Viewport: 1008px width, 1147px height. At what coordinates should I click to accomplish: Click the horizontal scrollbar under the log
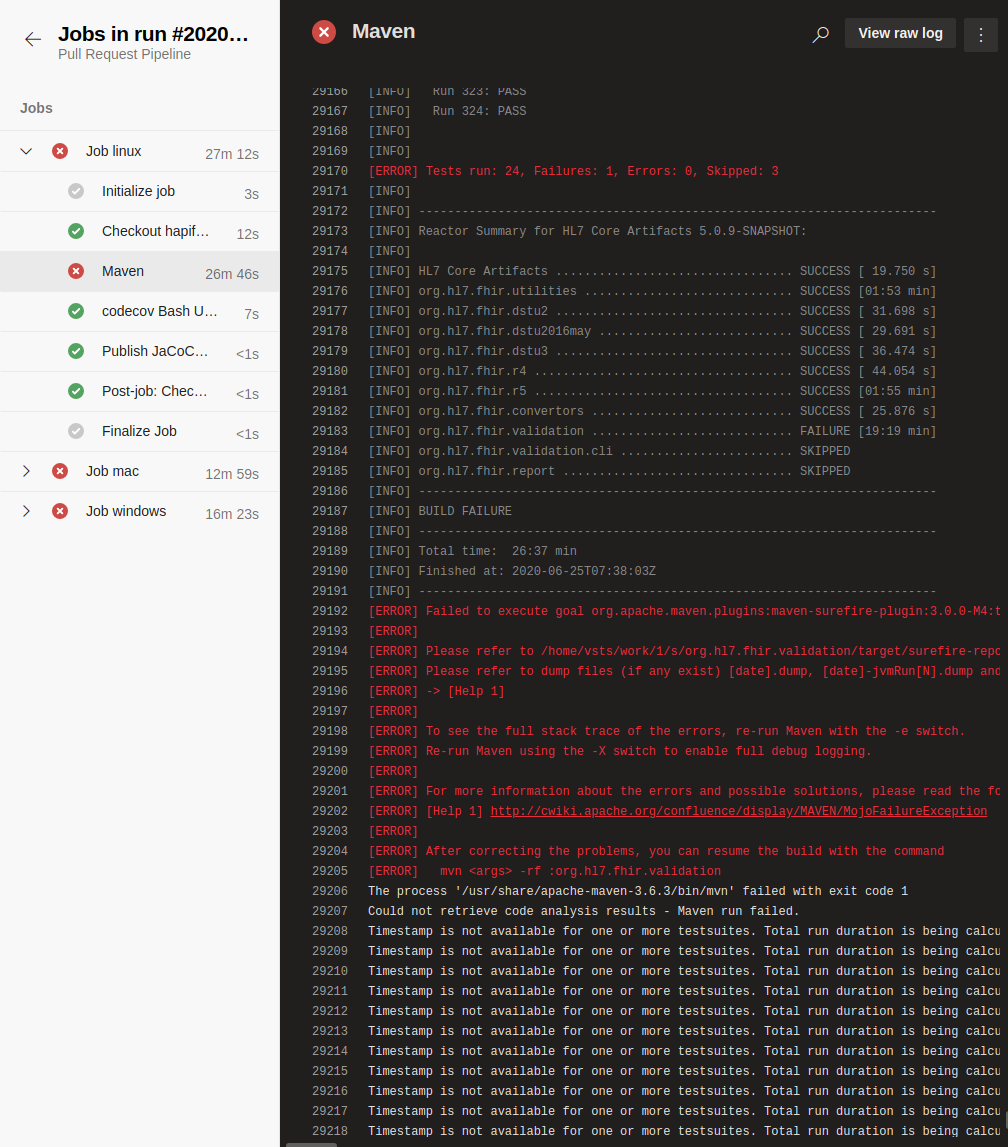(x=312, y=1144)
